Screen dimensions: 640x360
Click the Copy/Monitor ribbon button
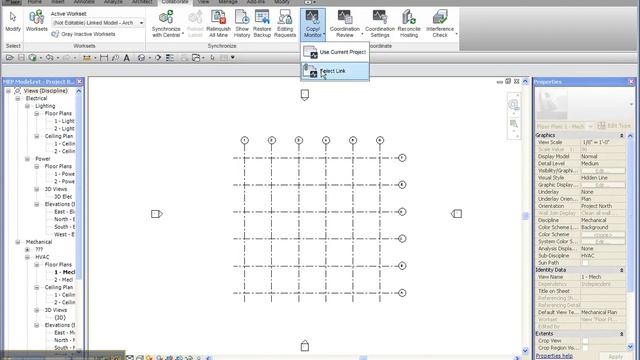[313, 24]
